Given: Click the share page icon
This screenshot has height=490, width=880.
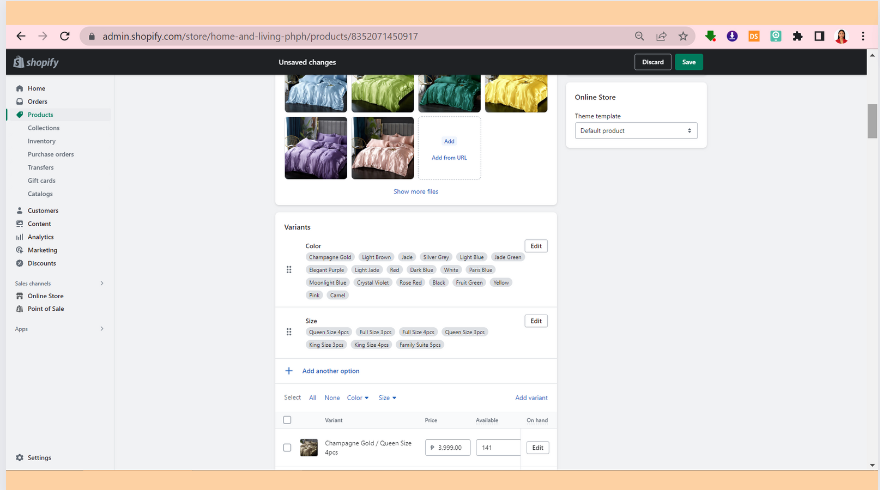Looking at the screenshot, I should [x=661, y=36].
